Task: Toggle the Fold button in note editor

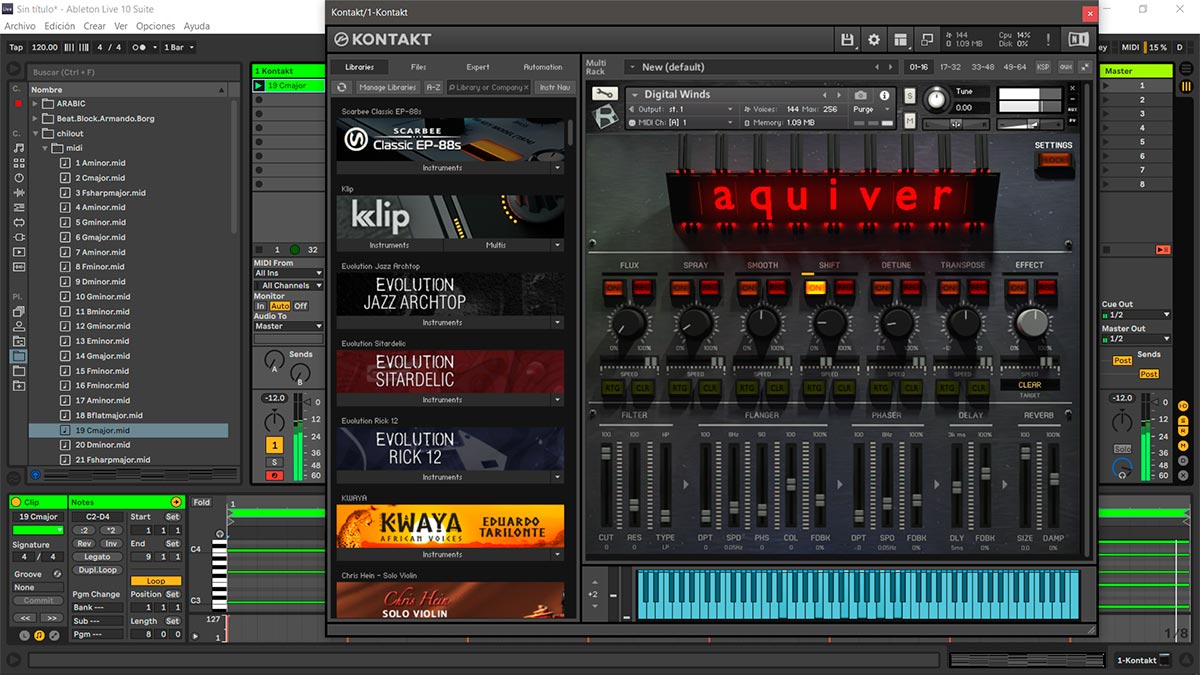Action: point(202,503)
